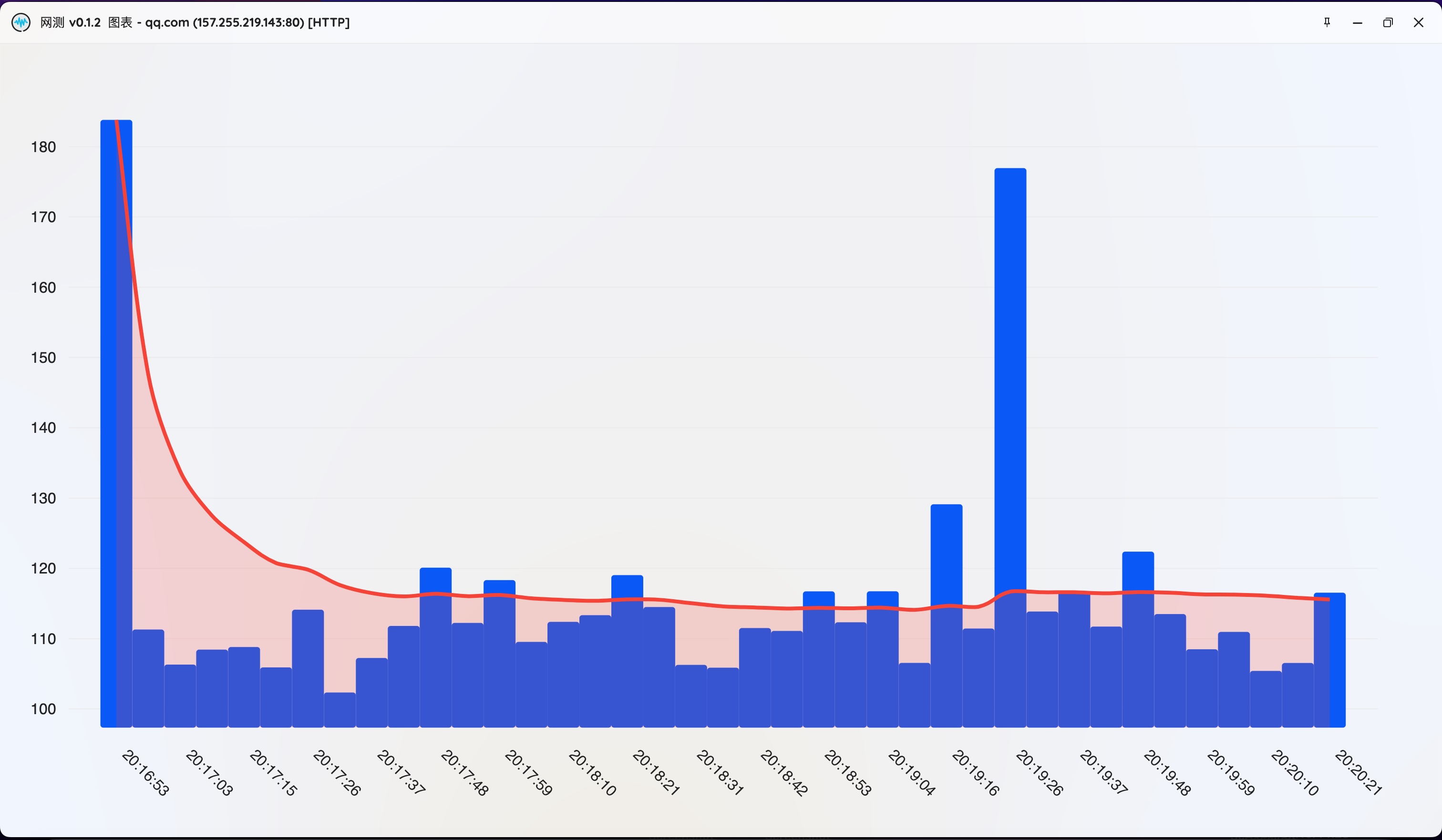Viewport: 1442px width, 840px height.
Task: Click the 180 y-axis value label
Action: click(x=43, y=147)
